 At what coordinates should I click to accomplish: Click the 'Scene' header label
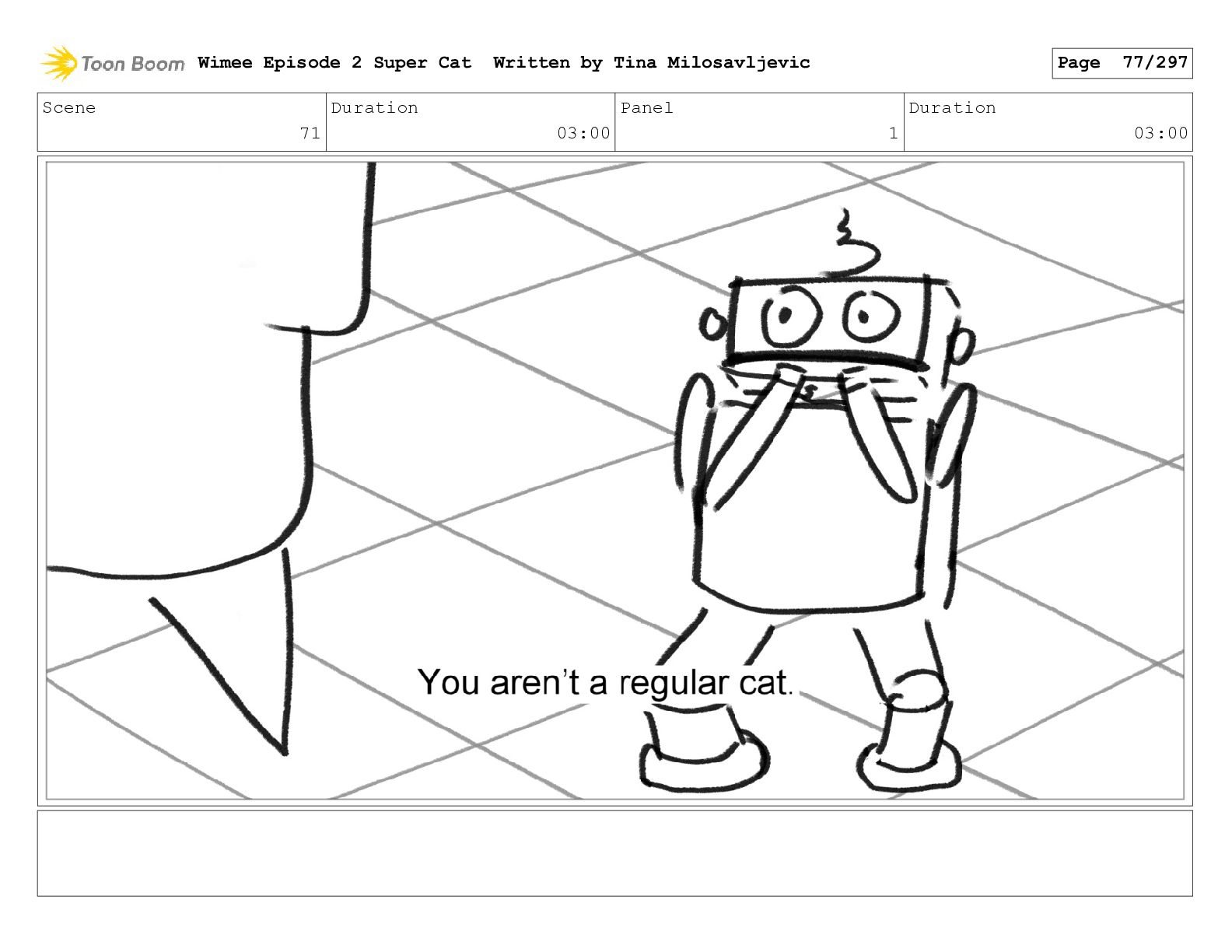coord(69,108)
